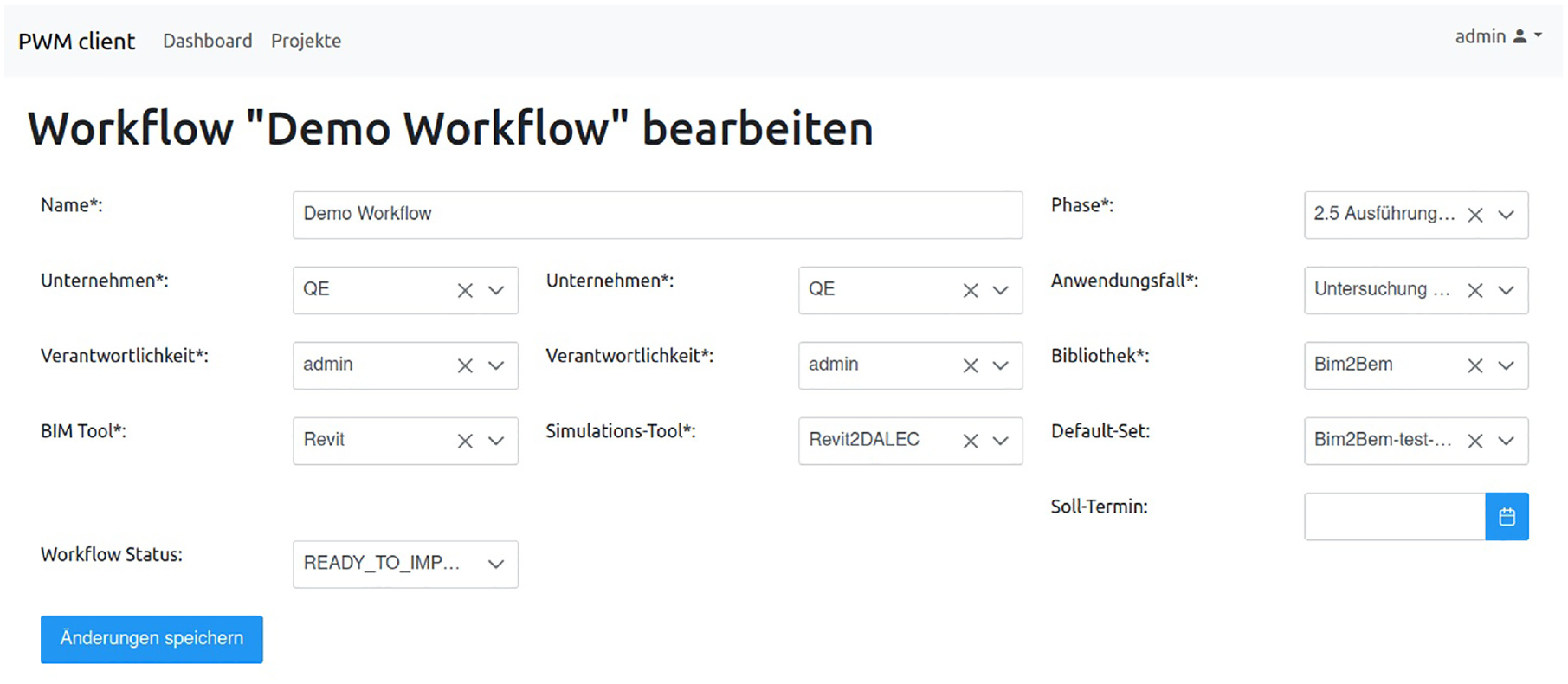Expand the Phase dropdown chevron
The width and height of the screenshot is (1568, 684).
[x=1507, y=216]
